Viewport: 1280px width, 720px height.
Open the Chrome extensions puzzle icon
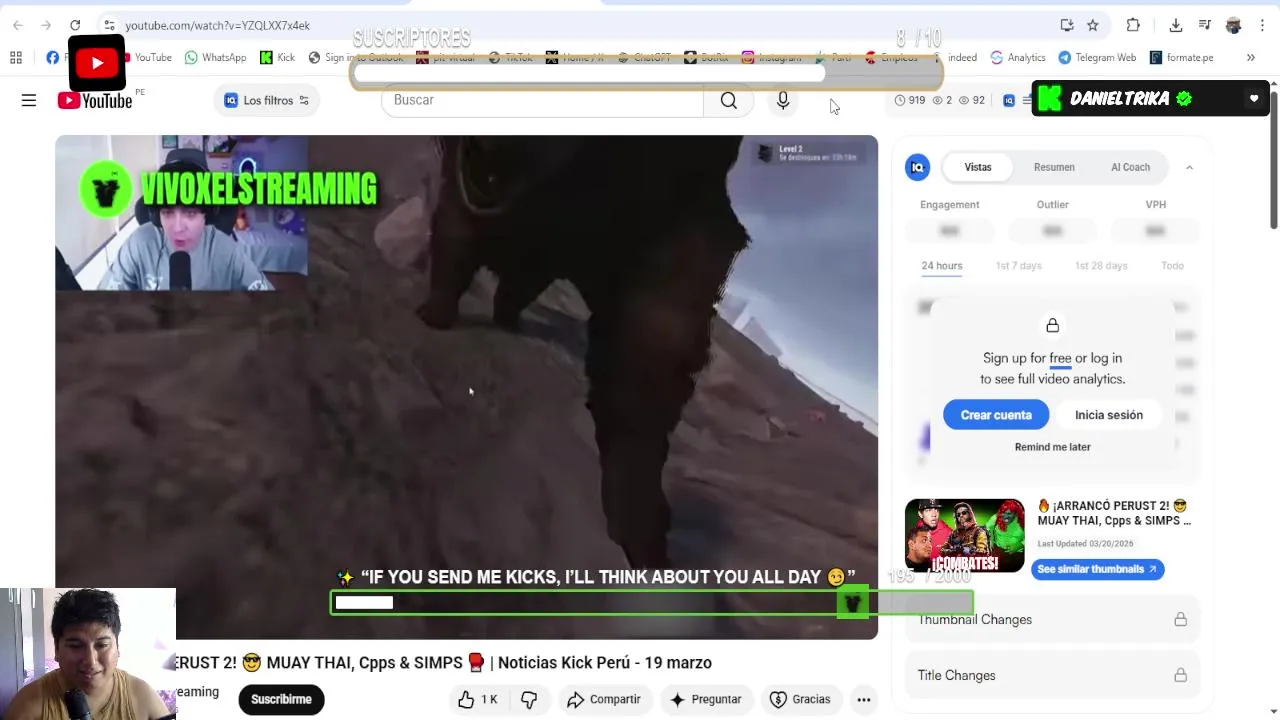tap(1133, 25)
